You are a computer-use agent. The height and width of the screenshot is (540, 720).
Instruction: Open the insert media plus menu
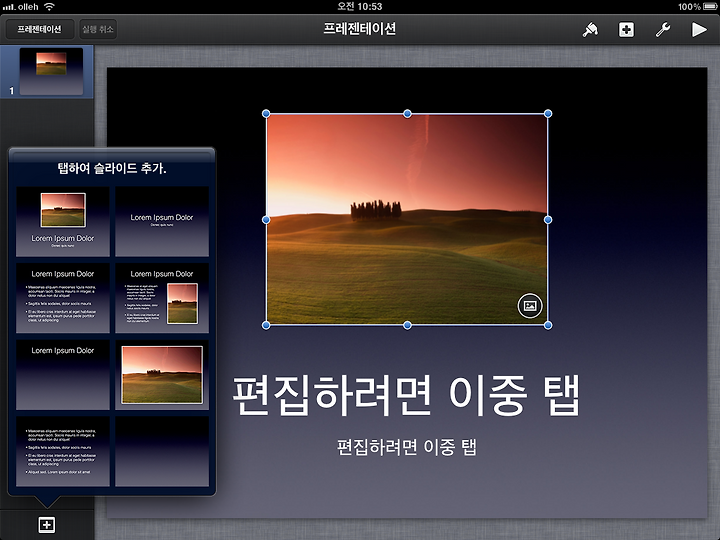(626, 30)
